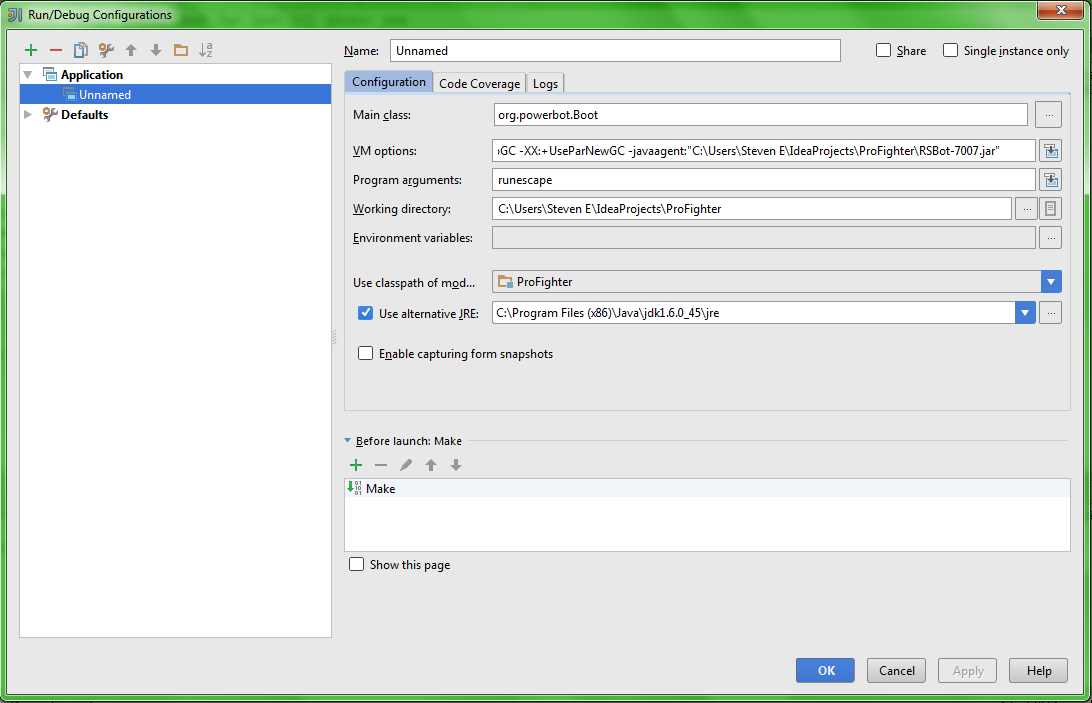Move configuration up in the list
This screenshot has width=1092, height=703.
[131, 49]
